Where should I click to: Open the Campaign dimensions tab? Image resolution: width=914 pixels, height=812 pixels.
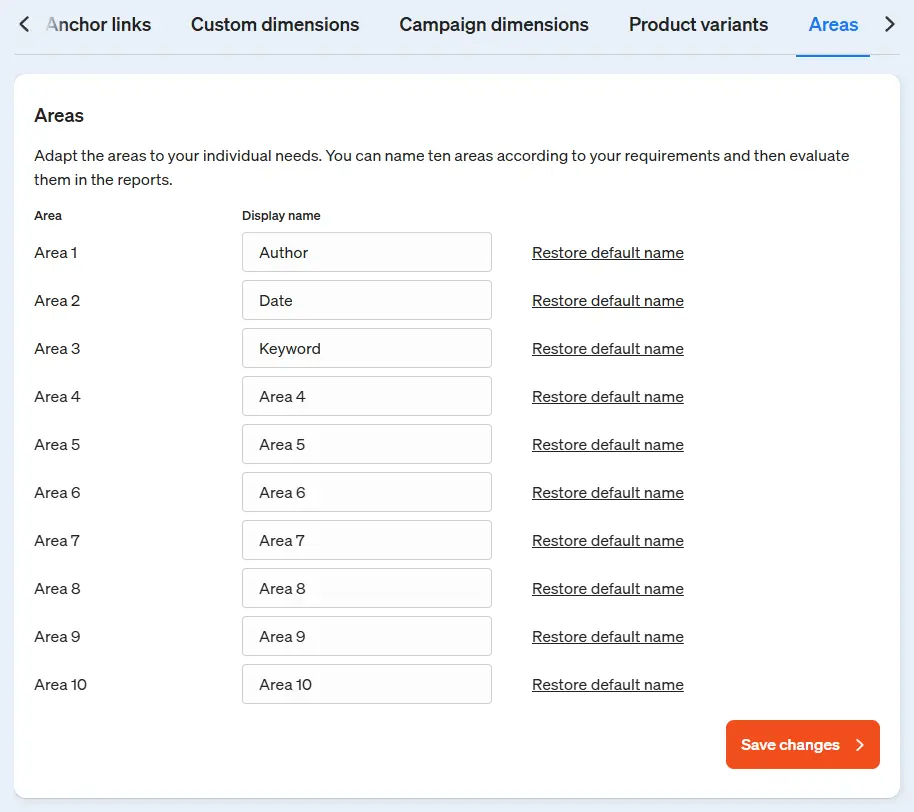(x=494, y=24)
